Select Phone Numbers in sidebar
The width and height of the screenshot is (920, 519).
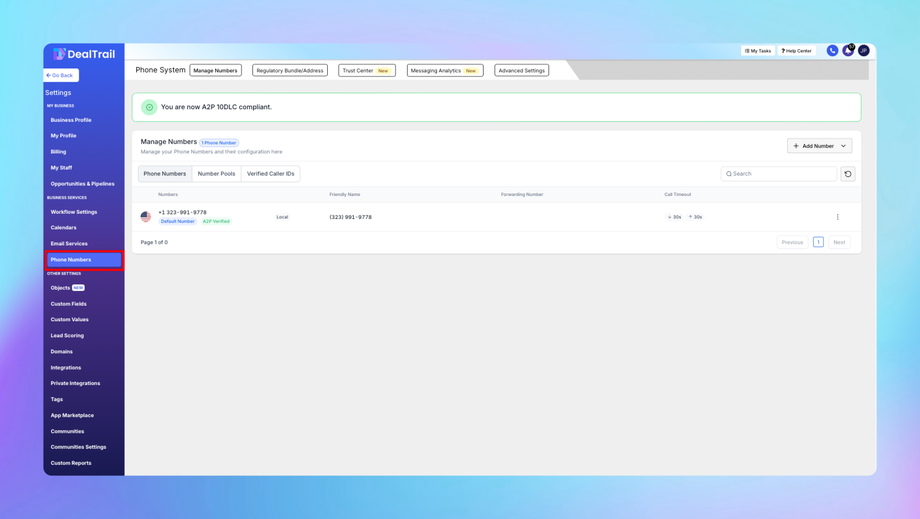[84, 260]
